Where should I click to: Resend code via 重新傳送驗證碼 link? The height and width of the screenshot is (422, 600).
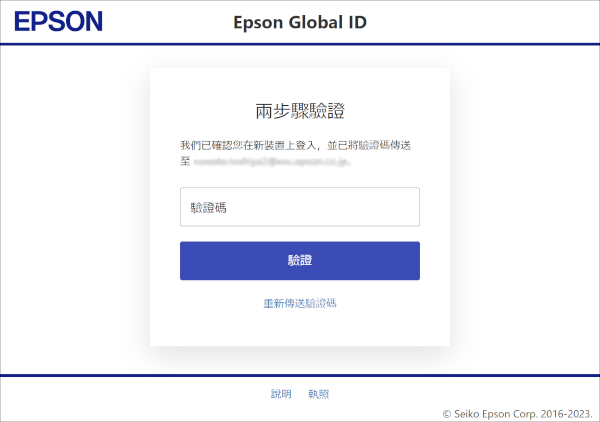pyautogui.click(x=300, y=303)
